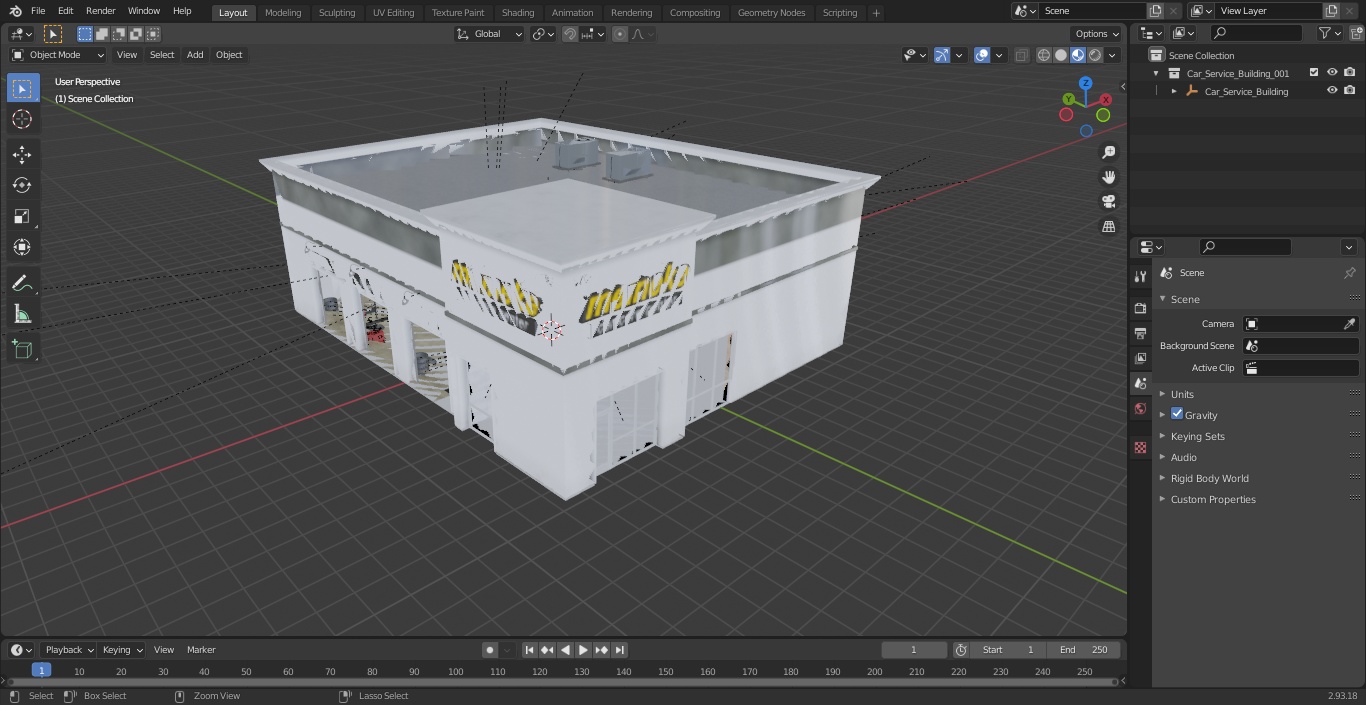
Task: Open the Keying dropdown in timeline
Action: [122, 650]
